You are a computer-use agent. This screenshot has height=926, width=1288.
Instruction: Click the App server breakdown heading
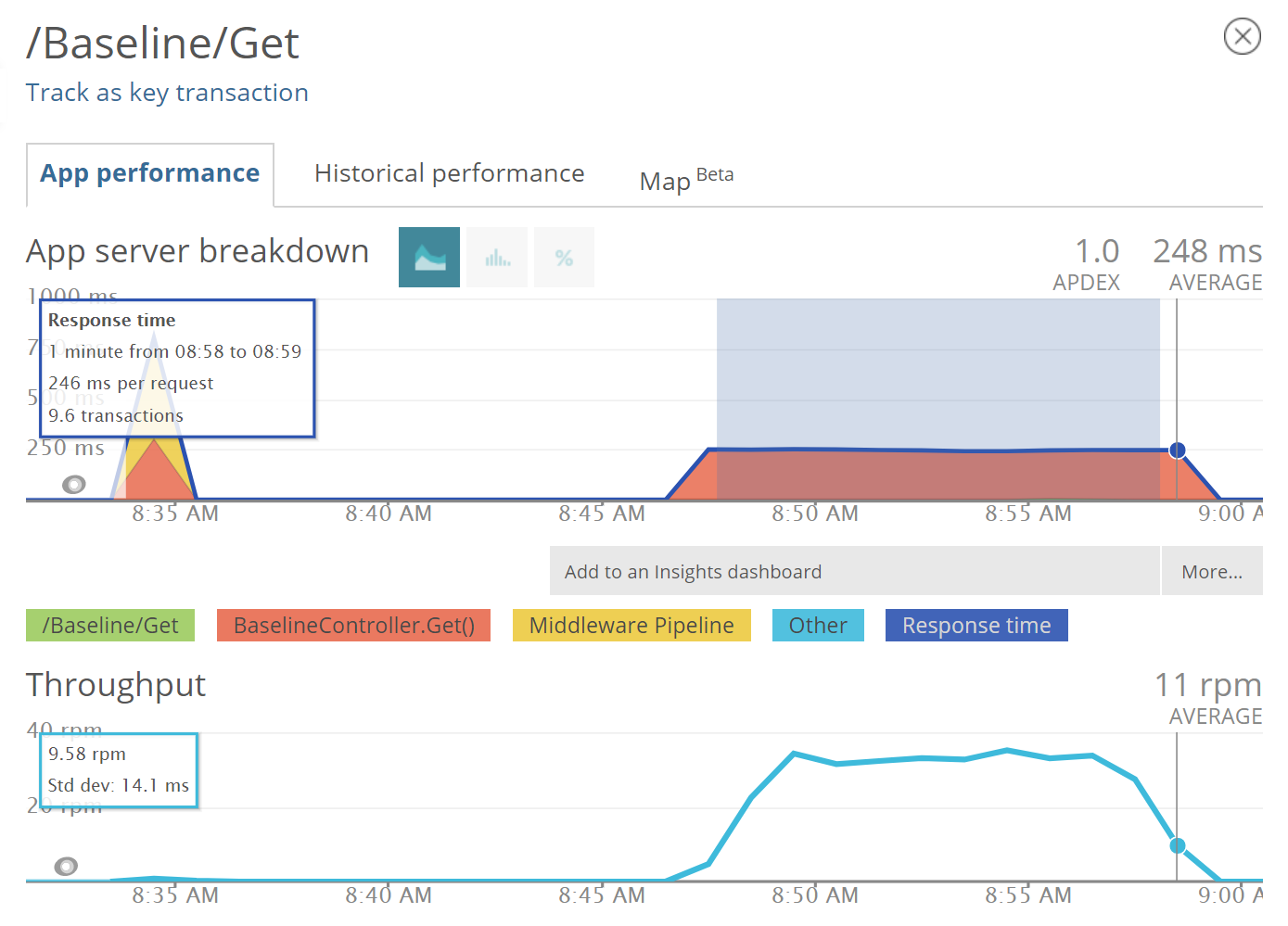tap(198, 251)
